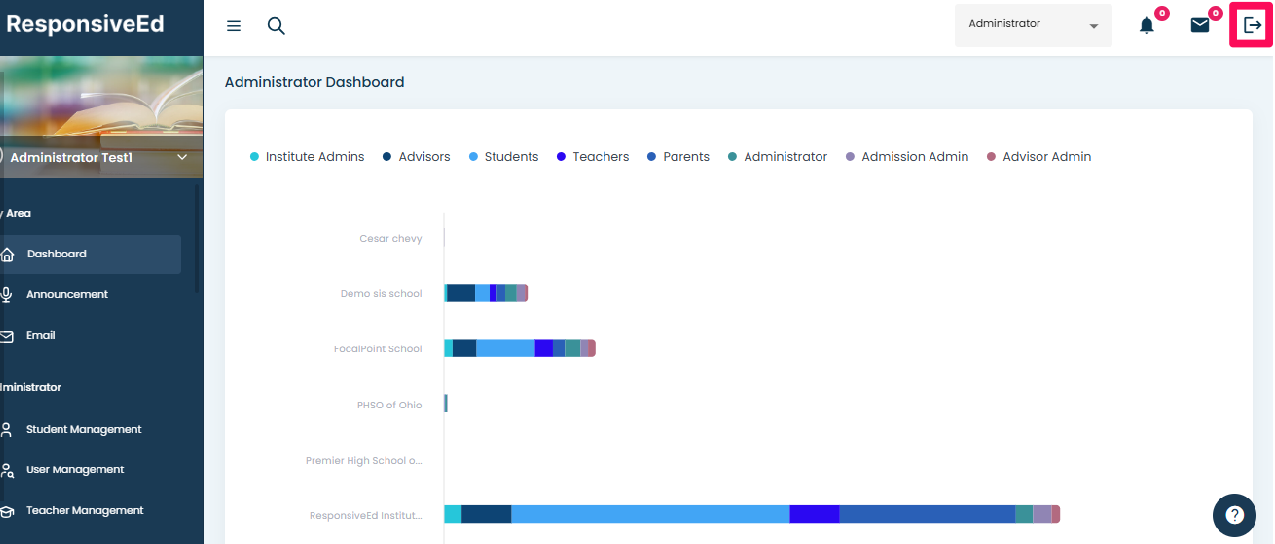Open the help question mark button
This screenshot has width=1275, height=544.
[x=1234, y=515]
